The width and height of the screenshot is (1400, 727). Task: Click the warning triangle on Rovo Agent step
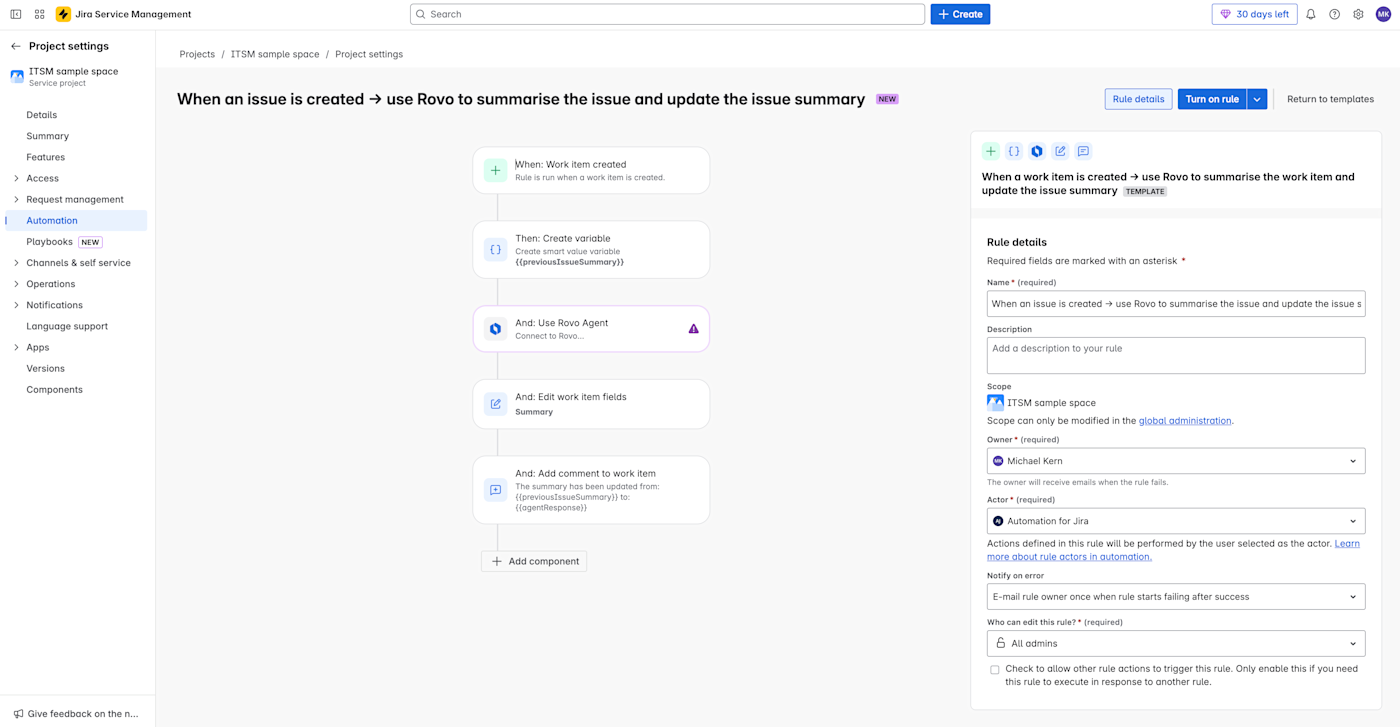[693, 329]
